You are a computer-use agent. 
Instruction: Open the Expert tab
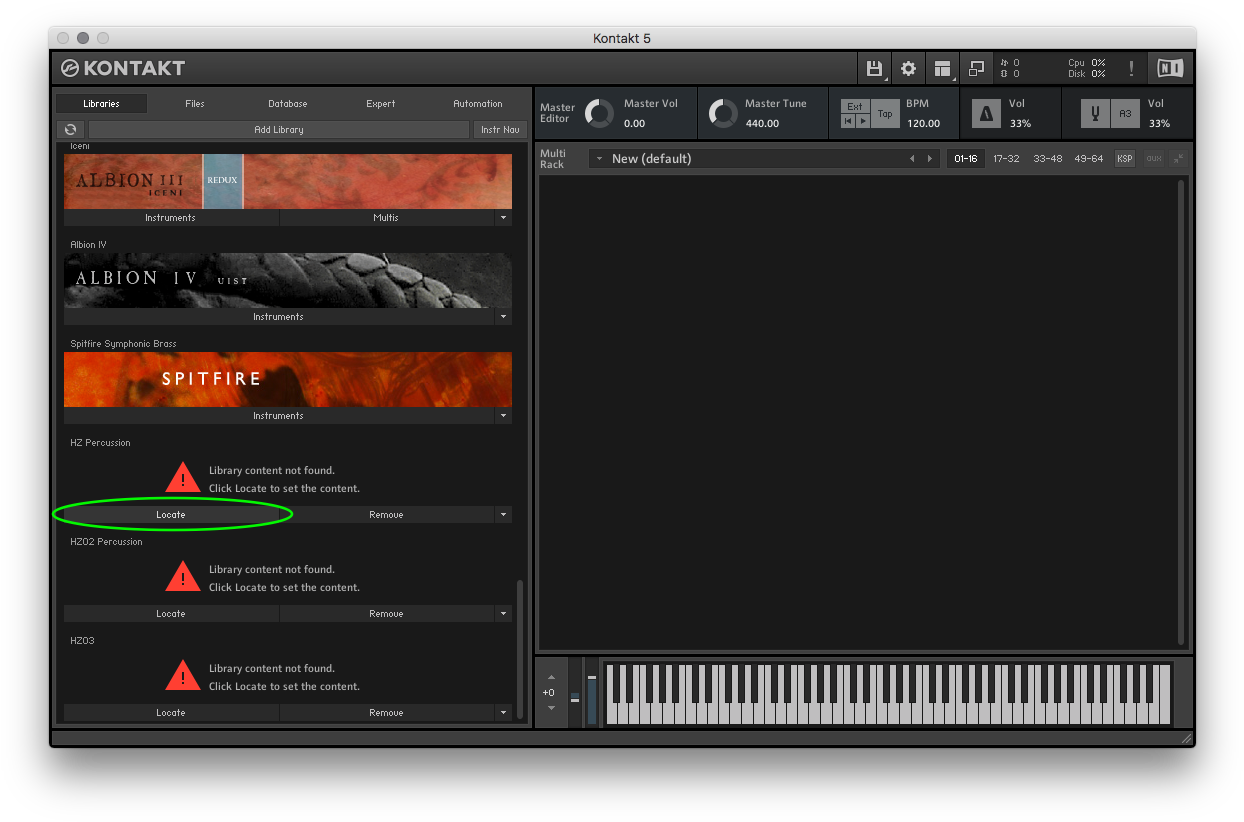381,104
